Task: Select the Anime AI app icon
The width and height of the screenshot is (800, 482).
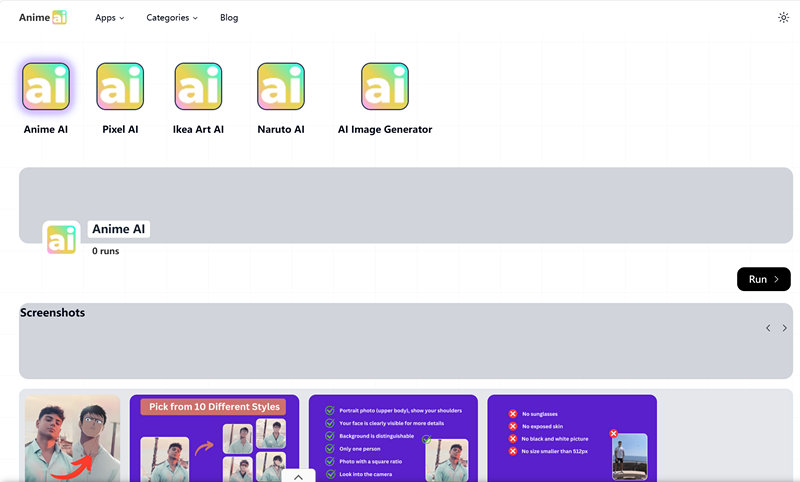Action: (x=46, y=86)
